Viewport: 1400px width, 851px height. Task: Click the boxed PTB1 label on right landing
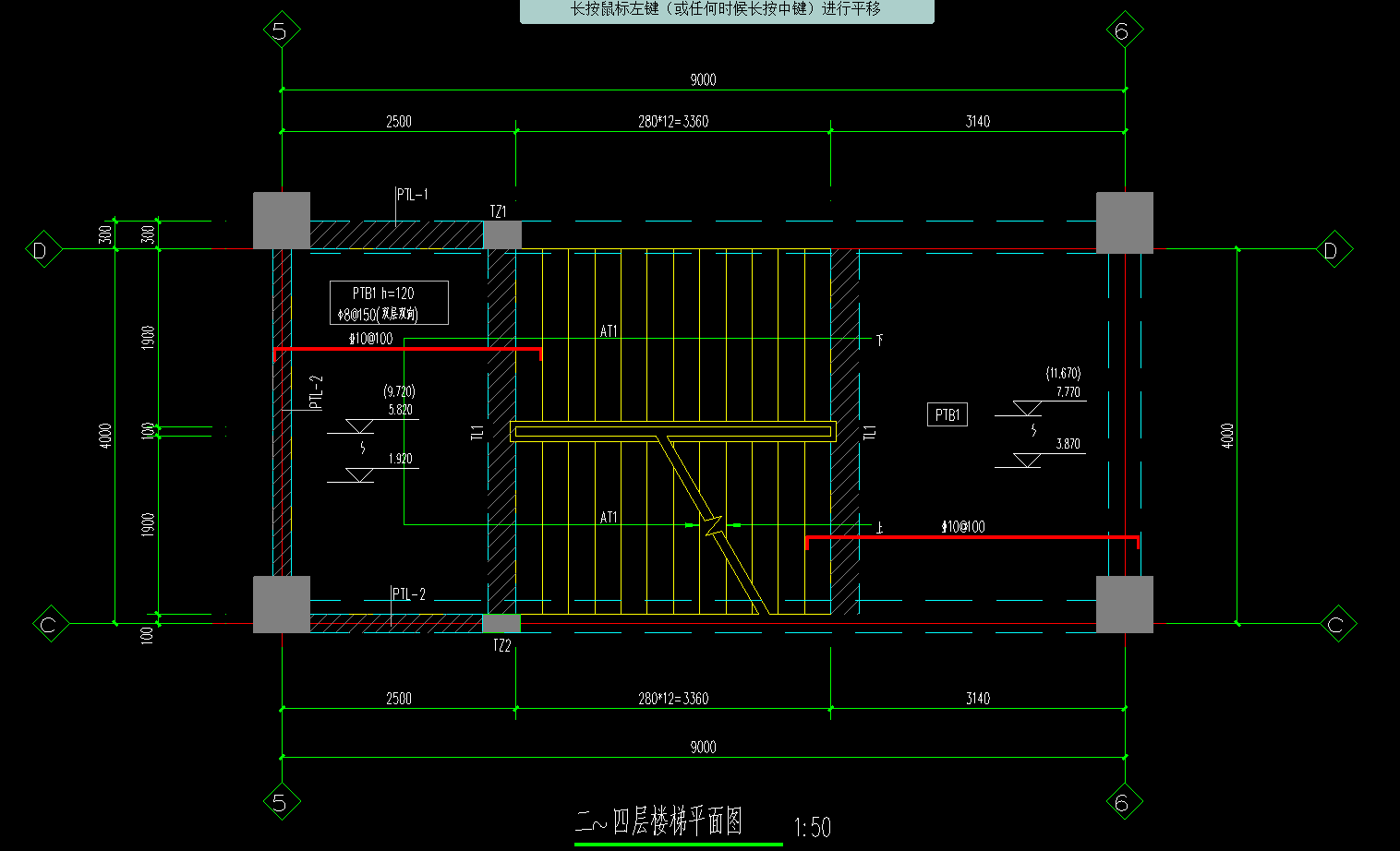947,415
